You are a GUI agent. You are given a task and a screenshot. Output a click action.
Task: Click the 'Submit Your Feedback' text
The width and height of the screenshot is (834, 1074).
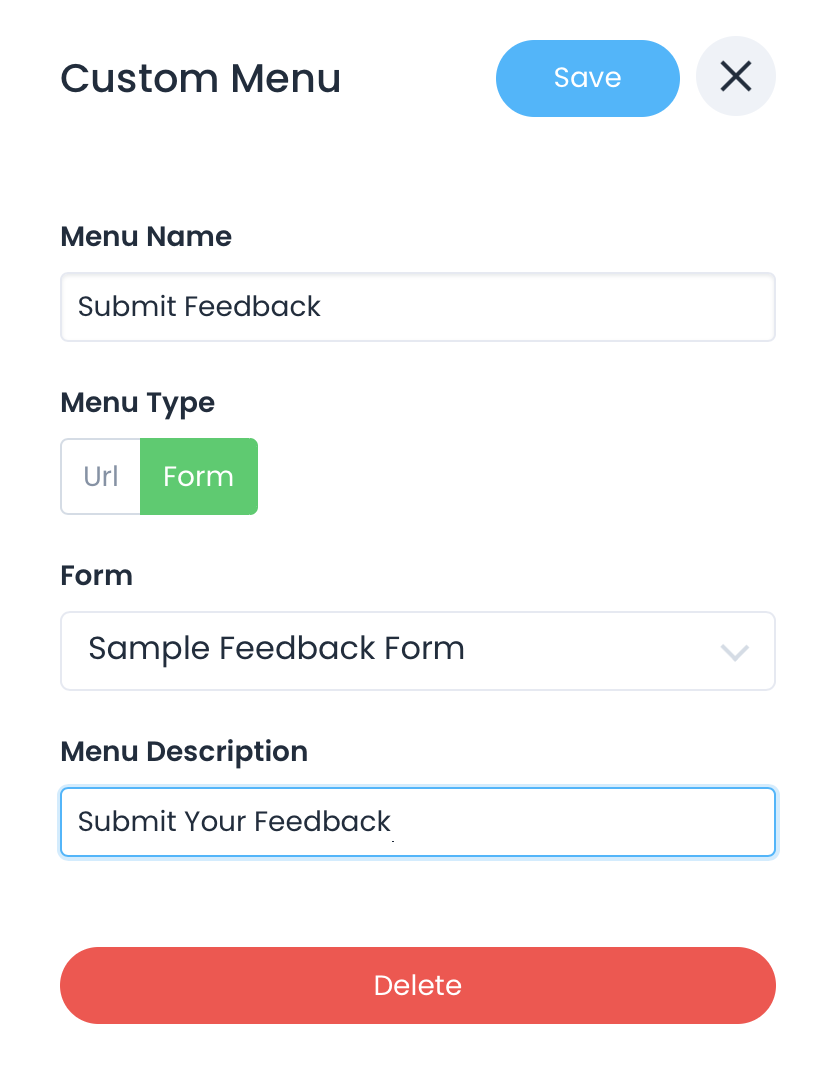coord(234,821)
